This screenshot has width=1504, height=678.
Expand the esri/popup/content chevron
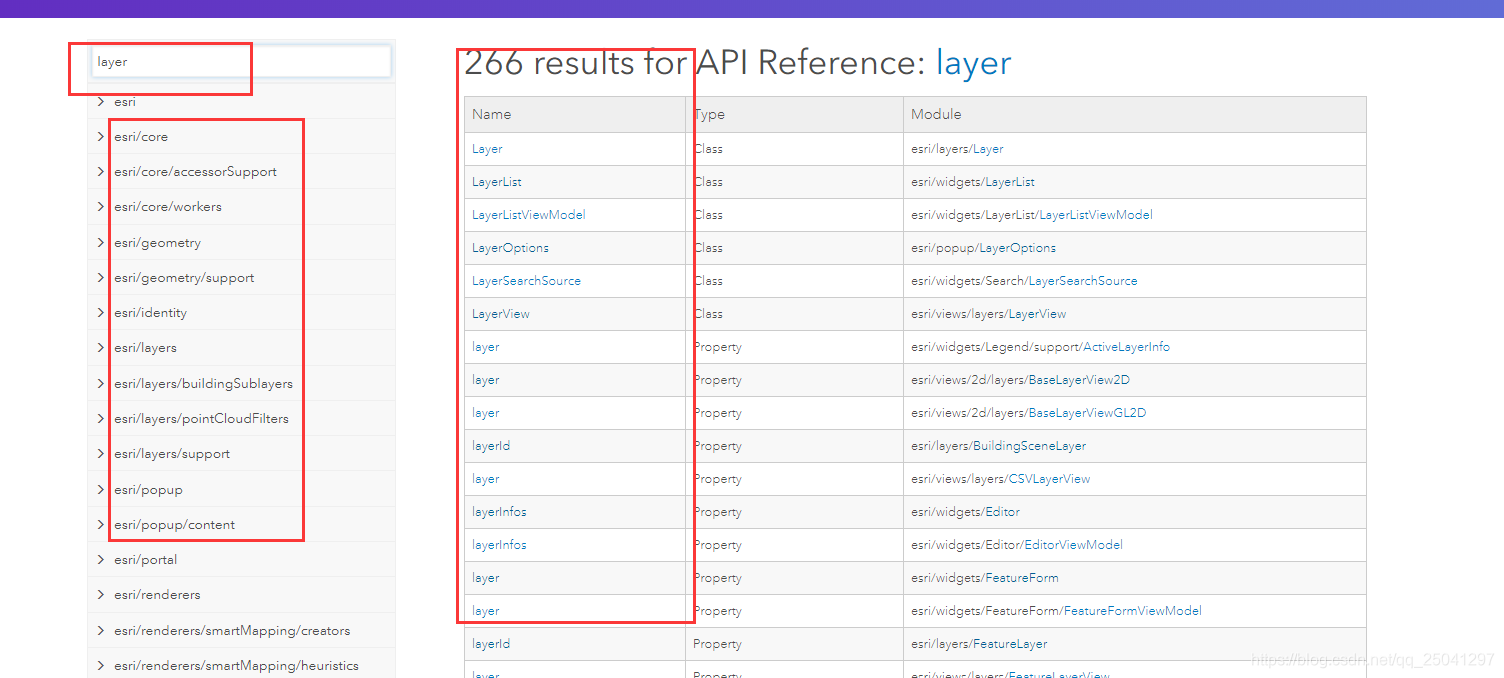pos(101,524)
